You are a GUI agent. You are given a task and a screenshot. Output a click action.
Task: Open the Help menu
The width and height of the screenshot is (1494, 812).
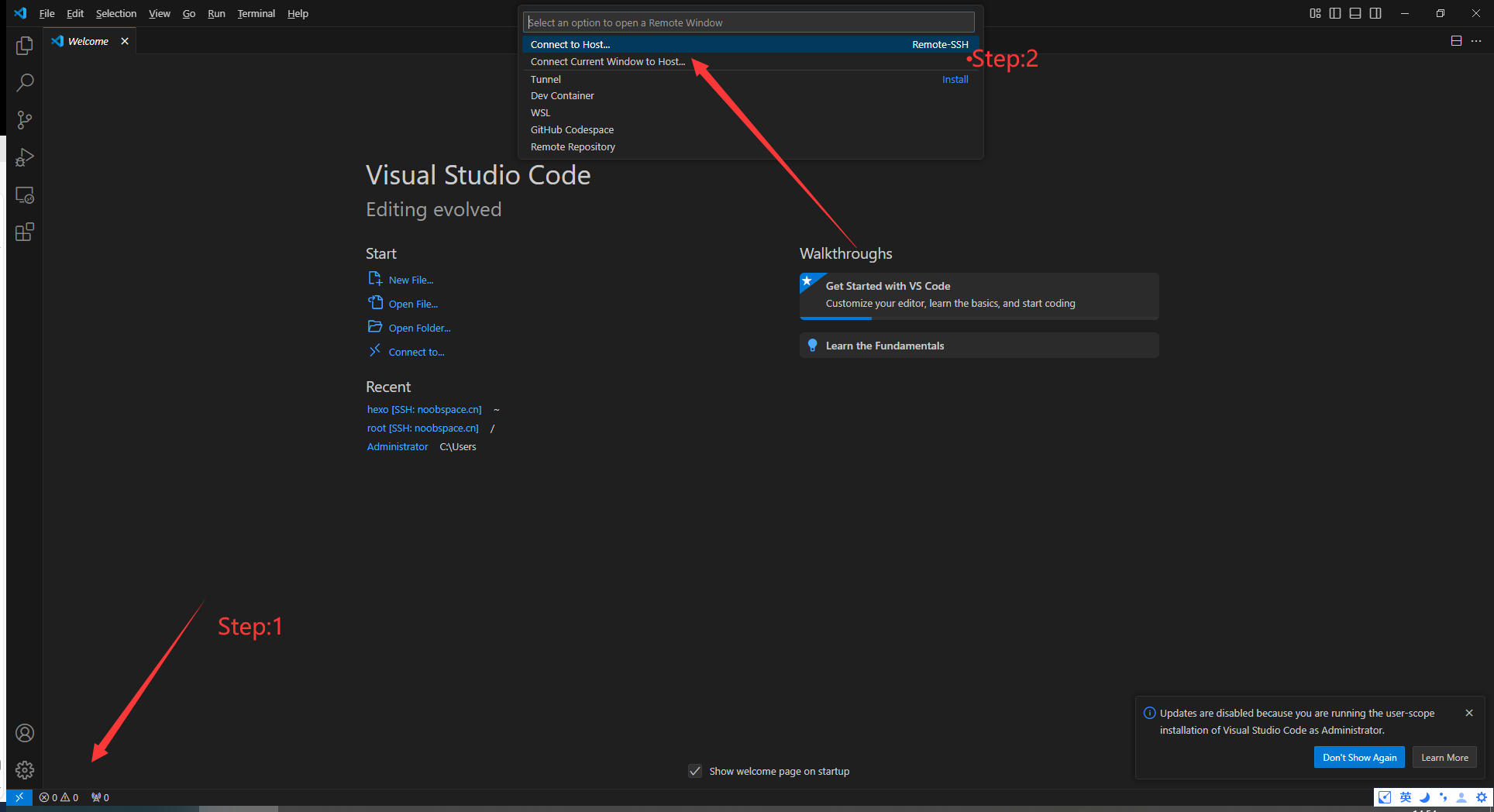coord(298,13)
